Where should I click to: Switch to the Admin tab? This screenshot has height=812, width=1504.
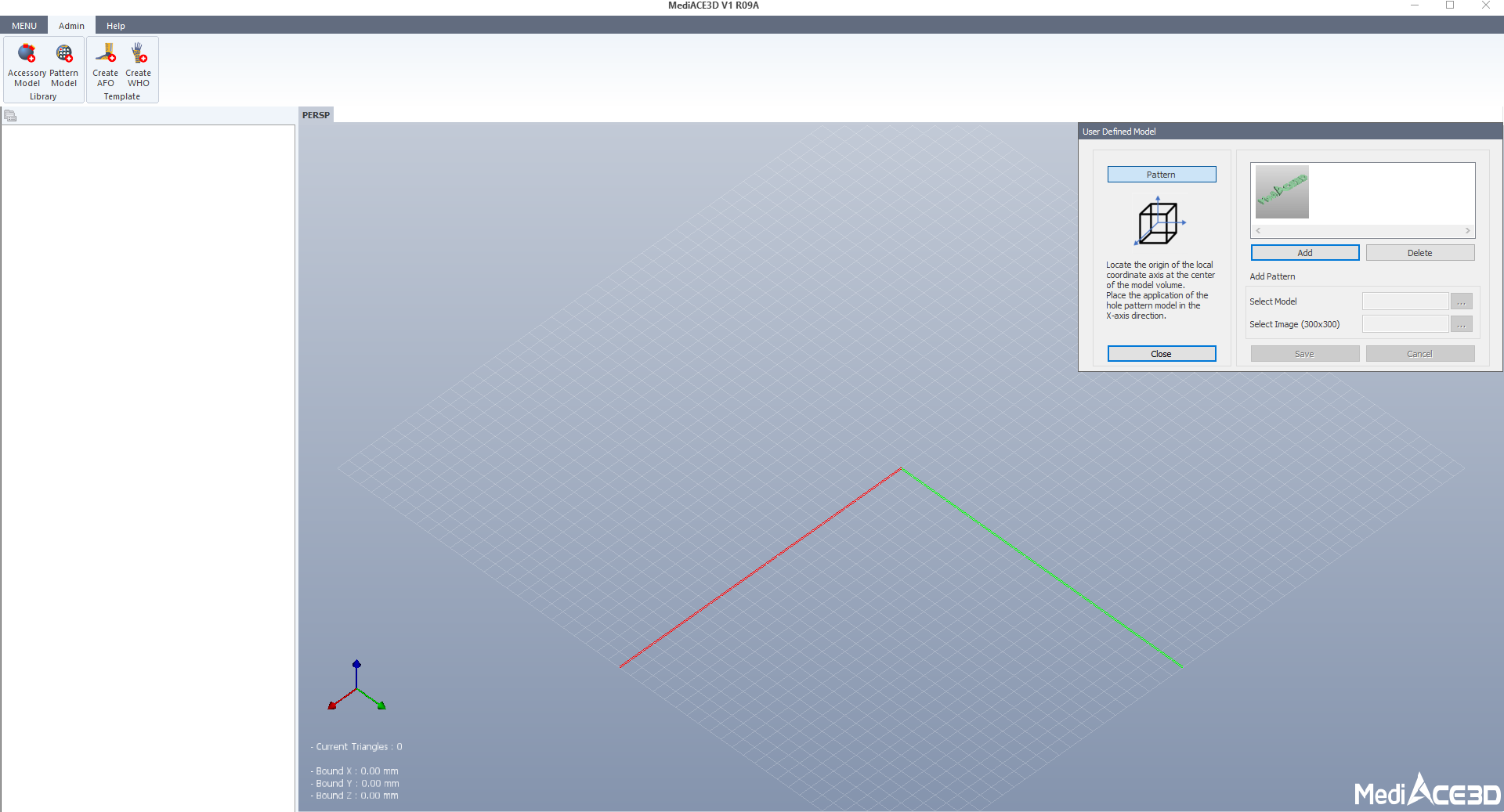71,26
